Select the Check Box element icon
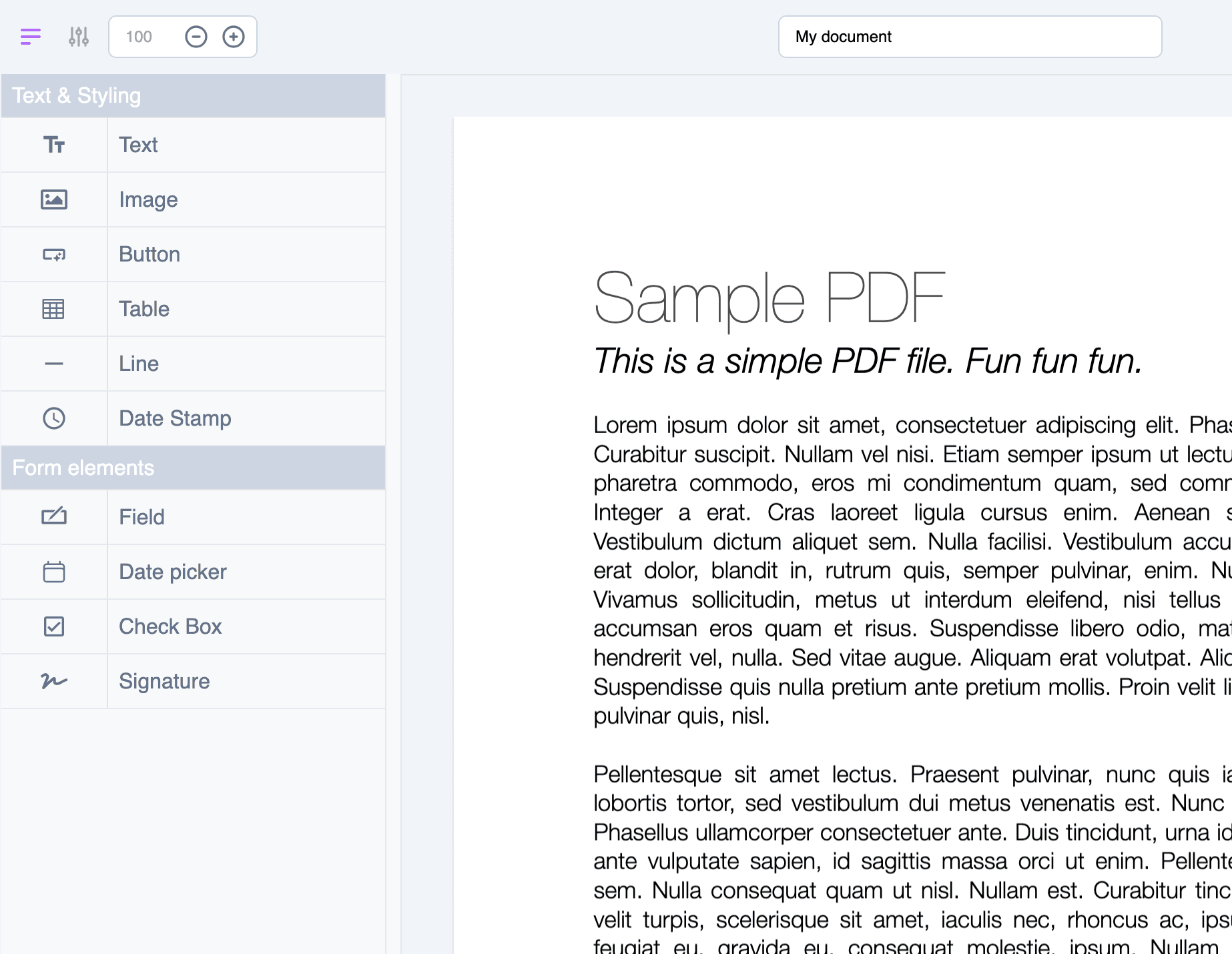This screenshot has width=1232, height=954. pos(54,626)
